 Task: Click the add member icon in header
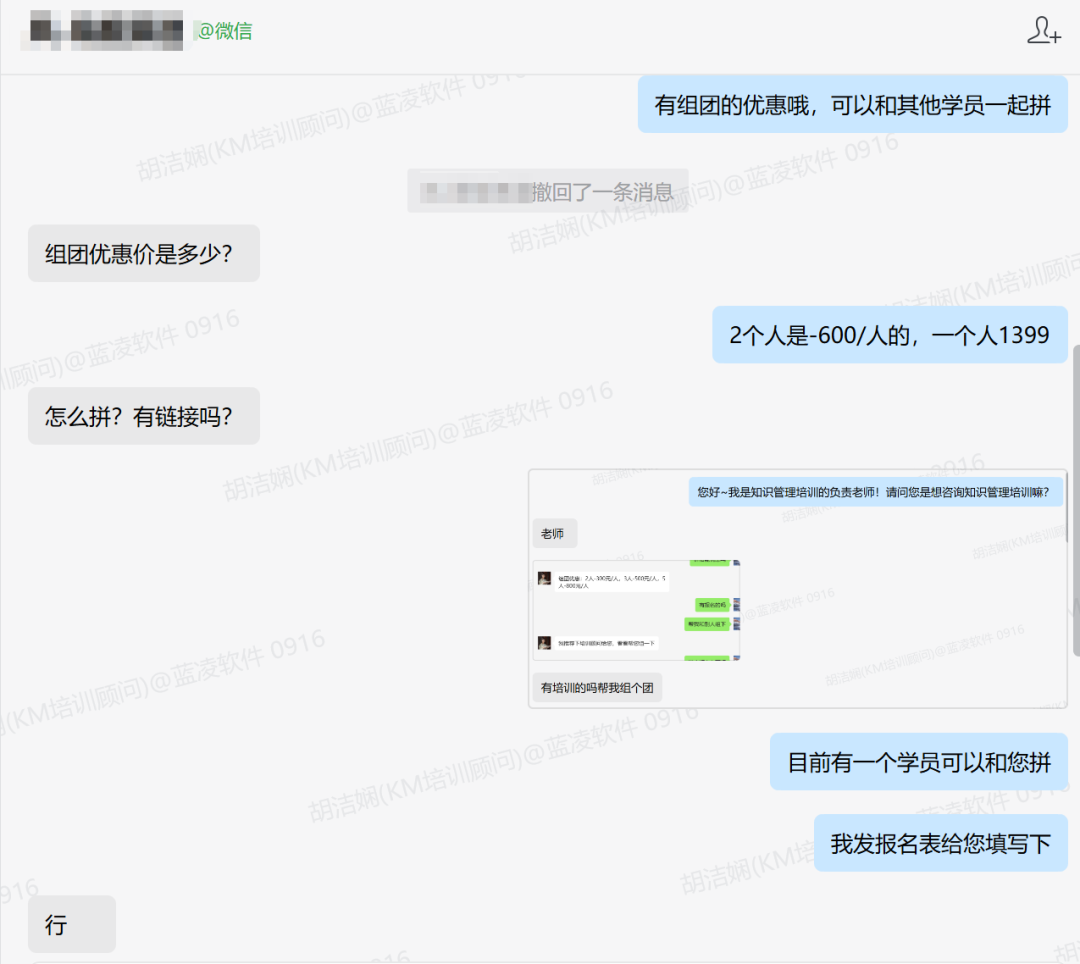pyautogui.click(x=1043, y=31)
